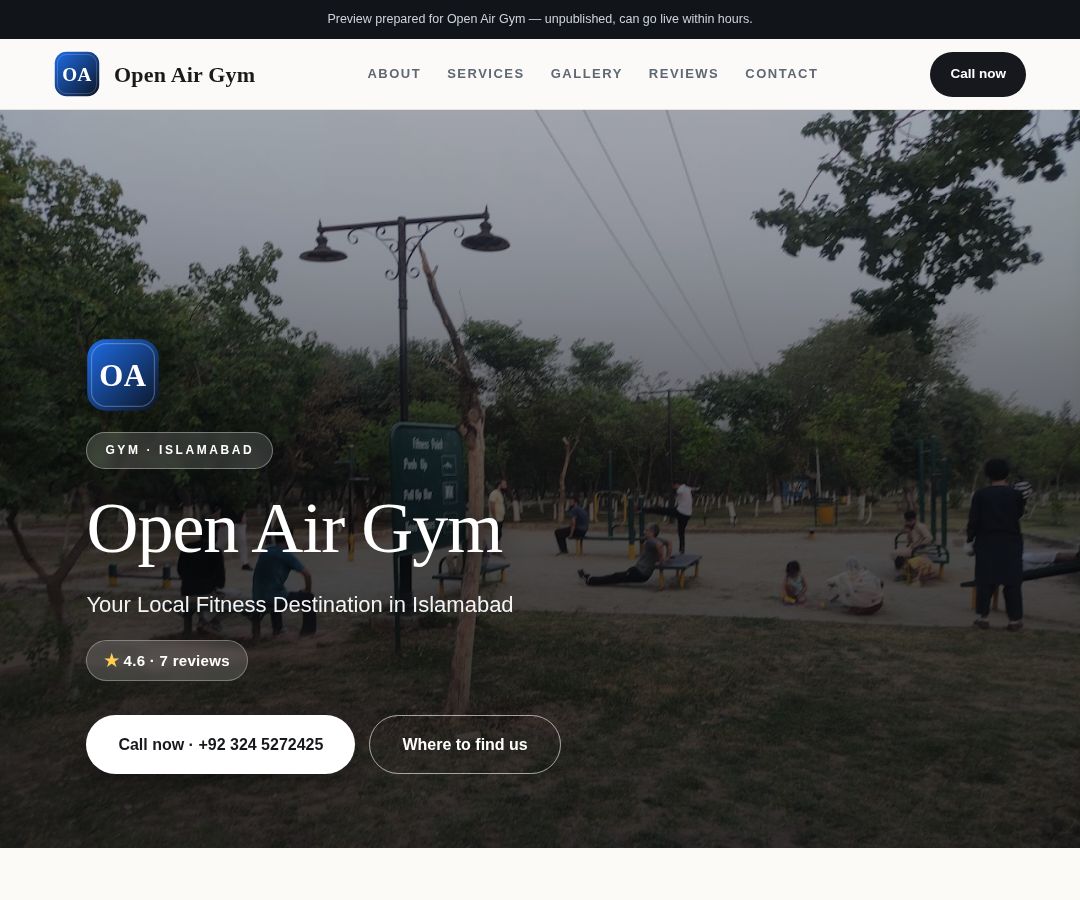Click the Your Local Fitness Destination tagline

(x=300, y=605)
